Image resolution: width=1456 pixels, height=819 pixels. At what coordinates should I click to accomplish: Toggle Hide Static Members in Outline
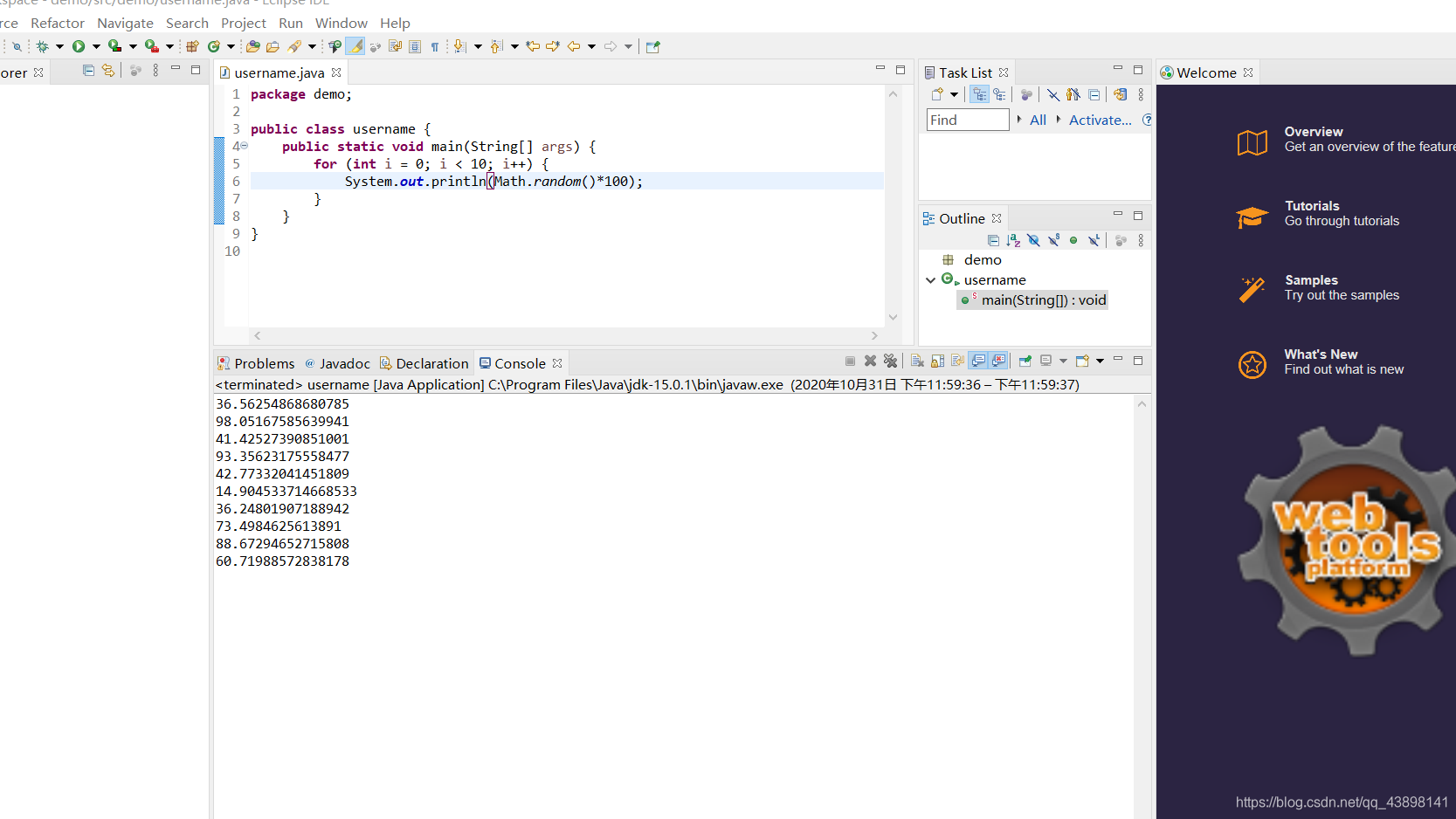pos(1053,240)
